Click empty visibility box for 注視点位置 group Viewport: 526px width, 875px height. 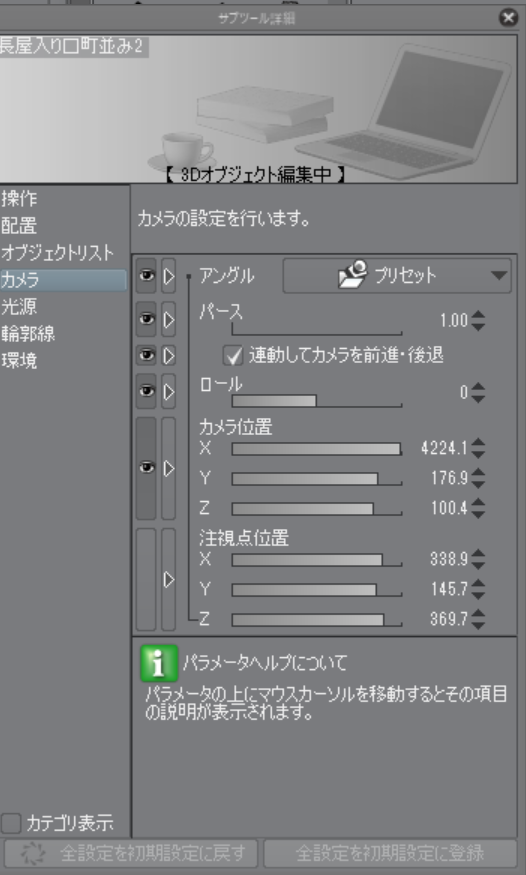pyautogui.click(x=146, y=579)
